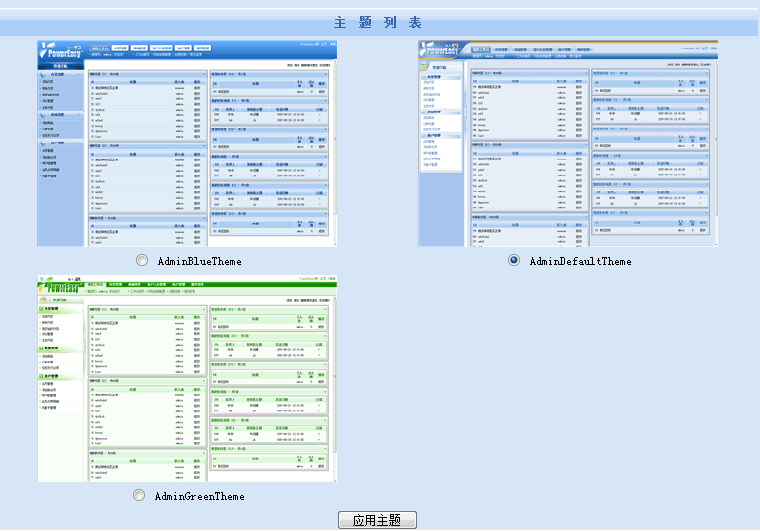Click the AdminGreenTheme text label
The width and height of the screenshot is (760, 531).
(x=199, y=496)
